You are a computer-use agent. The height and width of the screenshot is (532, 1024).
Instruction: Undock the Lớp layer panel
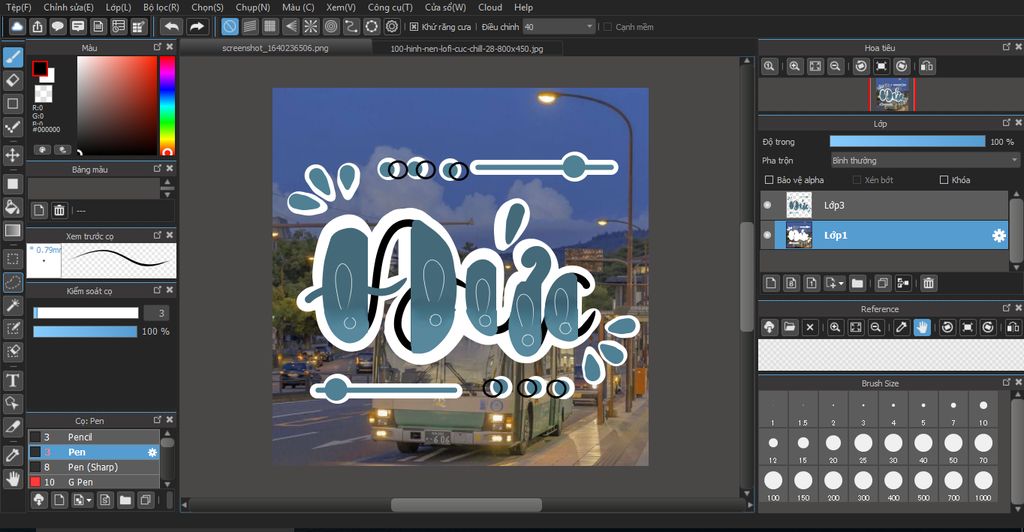click(x=1006, y=123)
